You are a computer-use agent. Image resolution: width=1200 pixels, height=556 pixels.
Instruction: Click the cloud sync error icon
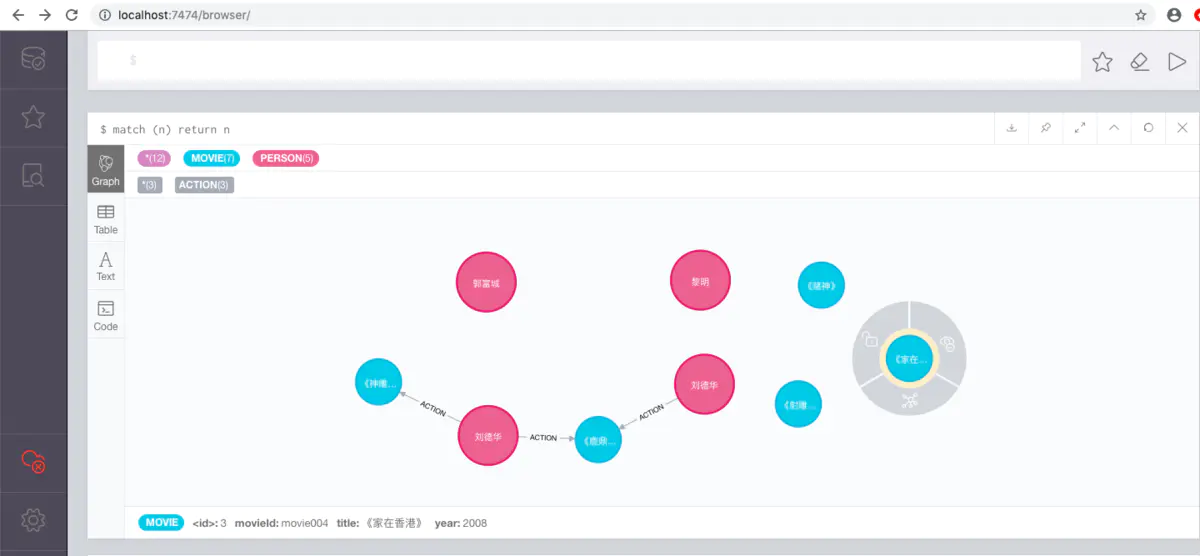(x=33, y=462)
